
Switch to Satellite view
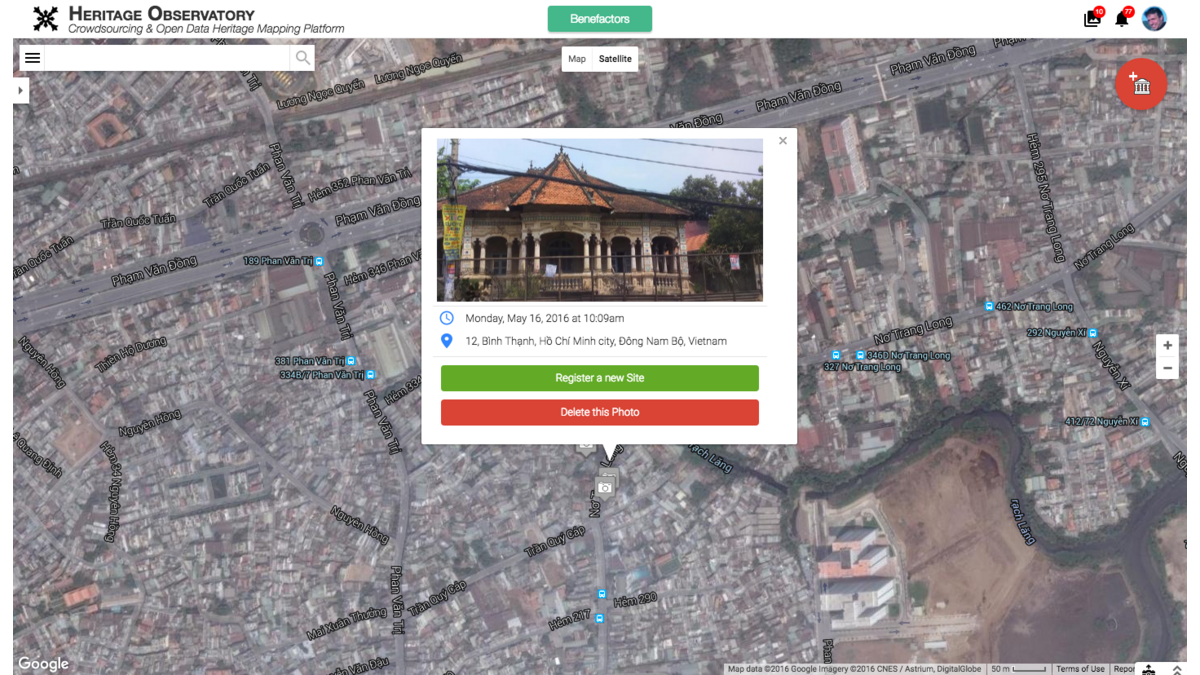(x=615, y=59)
